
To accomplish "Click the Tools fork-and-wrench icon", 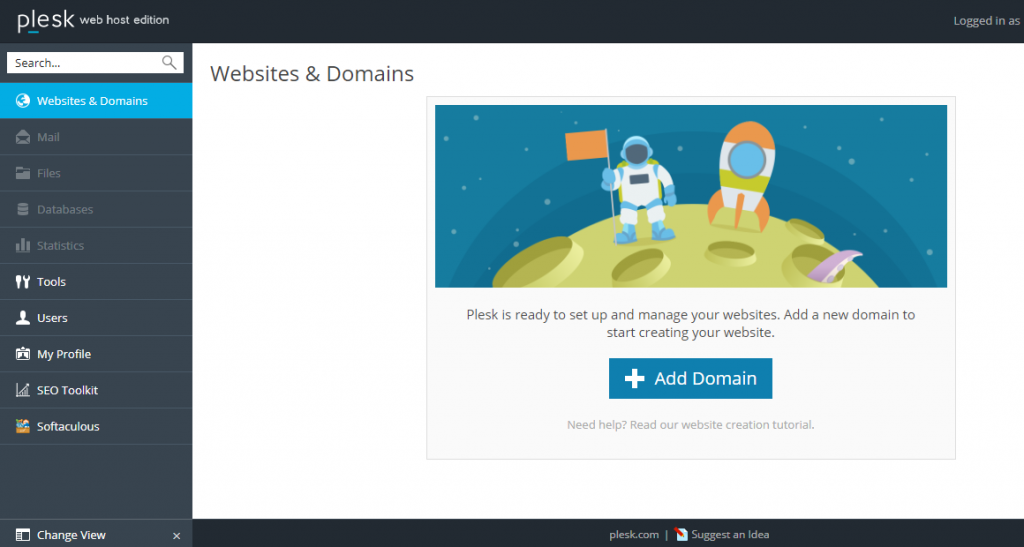I will point(22,282).
